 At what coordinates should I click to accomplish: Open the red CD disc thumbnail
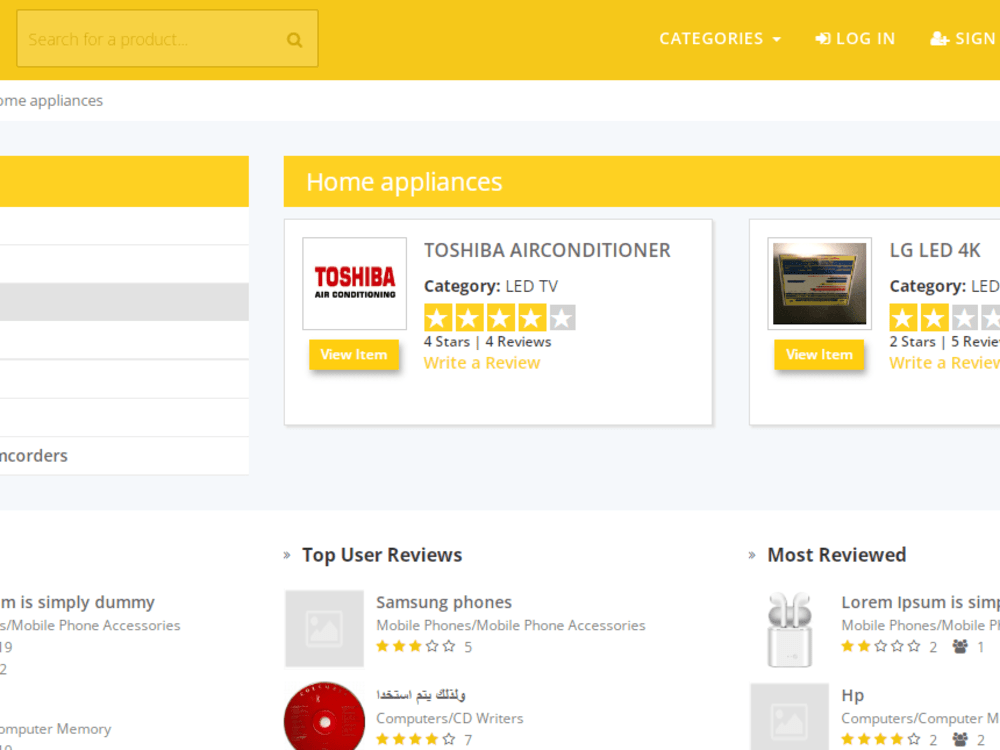pos(324,716)
